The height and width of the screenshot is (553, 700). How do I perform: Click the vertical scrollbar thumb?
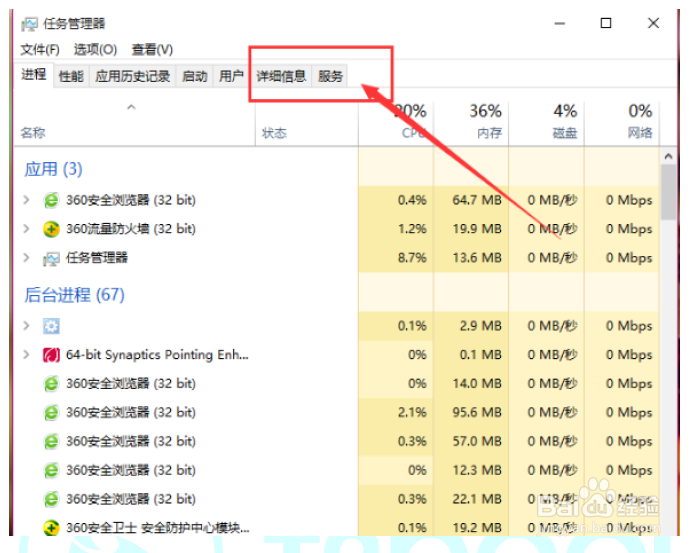668,192
